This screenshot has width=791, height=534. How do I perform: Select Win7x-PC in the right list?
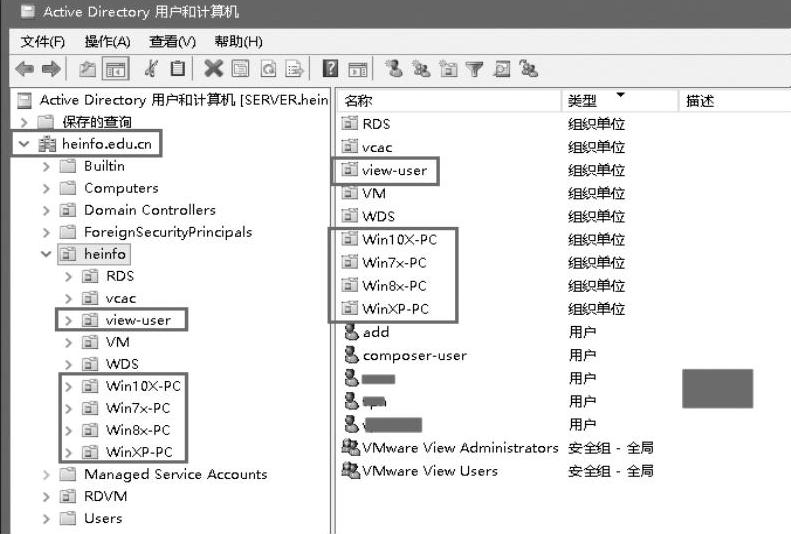click(394, 262)
